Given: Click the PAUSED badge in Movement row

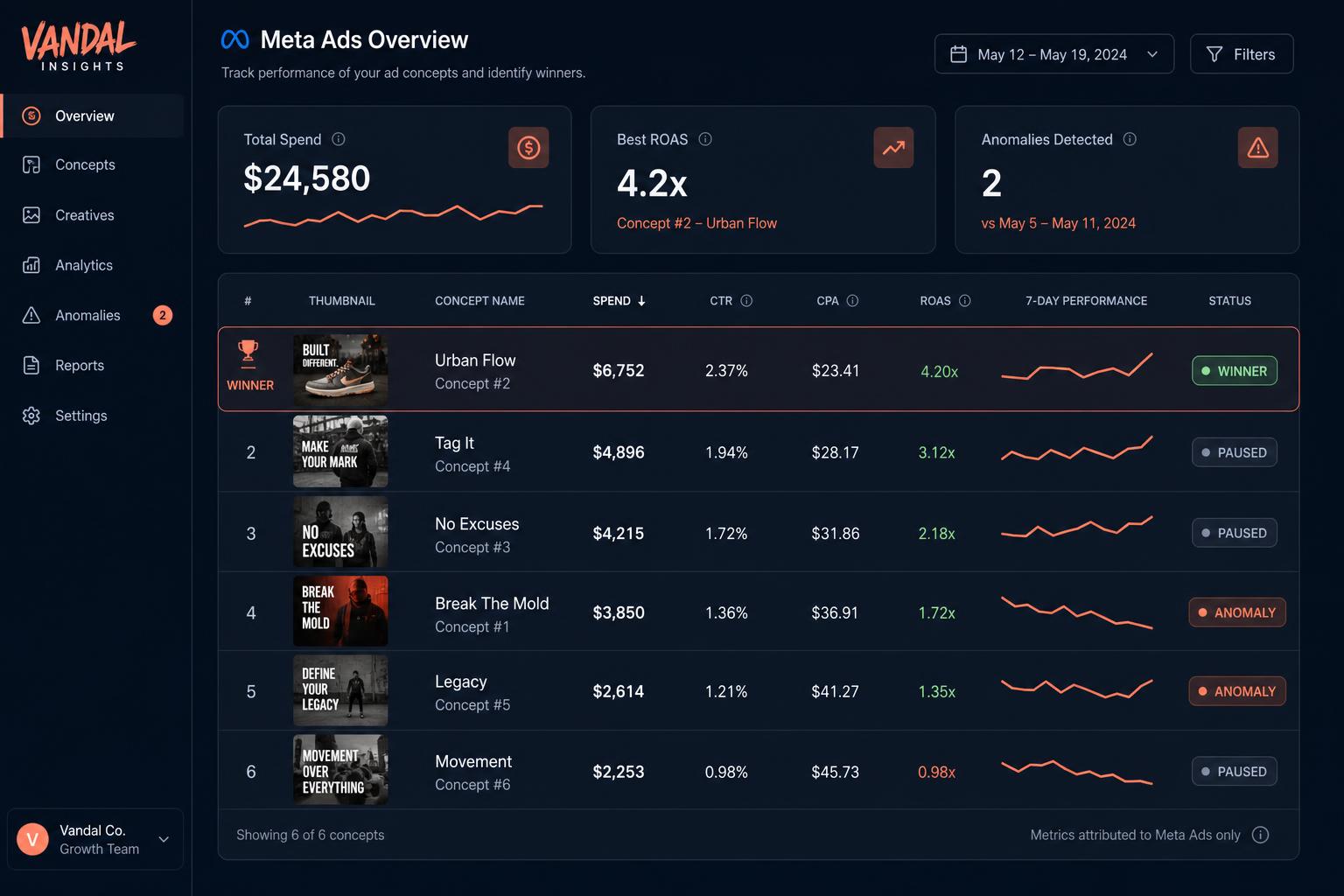Looking at the screenshot, I should click(1235, 772).
